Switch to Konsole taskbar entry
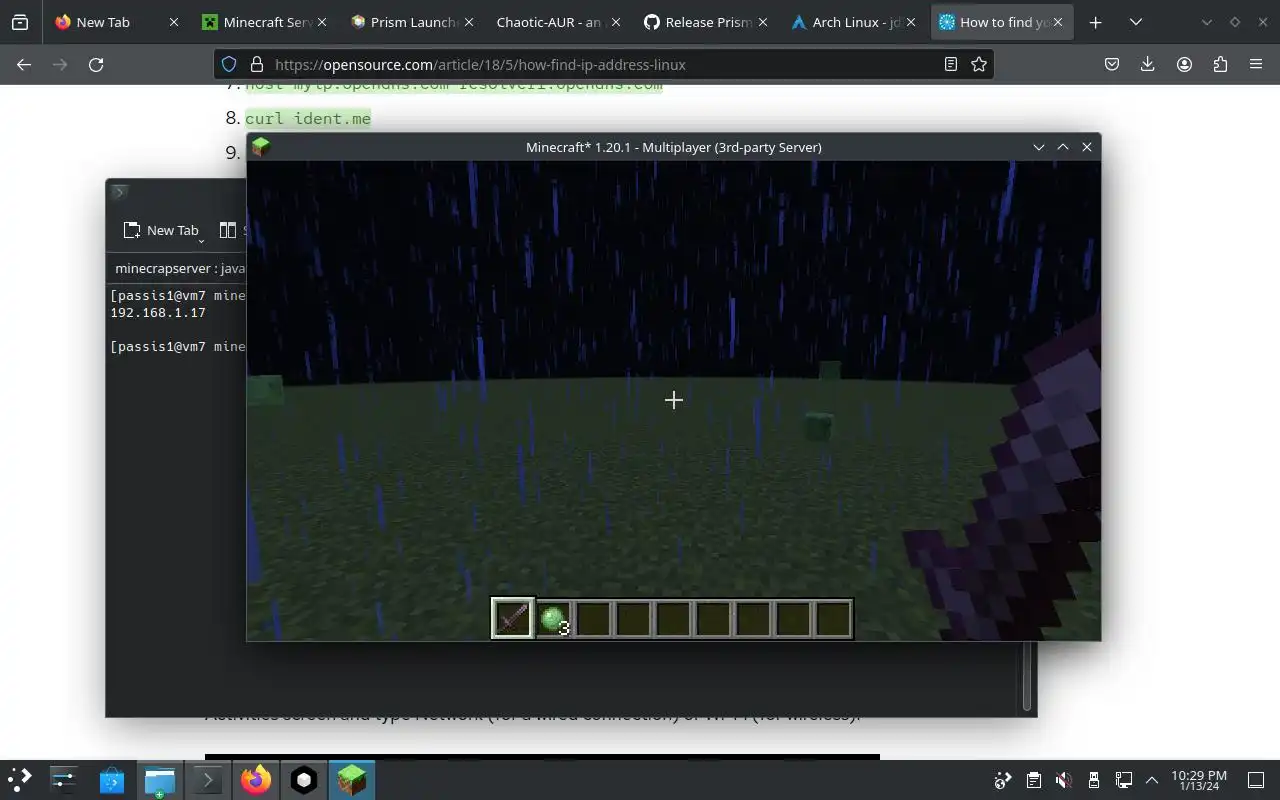This screenshot has height=800, width=1280. coord(208,779)
